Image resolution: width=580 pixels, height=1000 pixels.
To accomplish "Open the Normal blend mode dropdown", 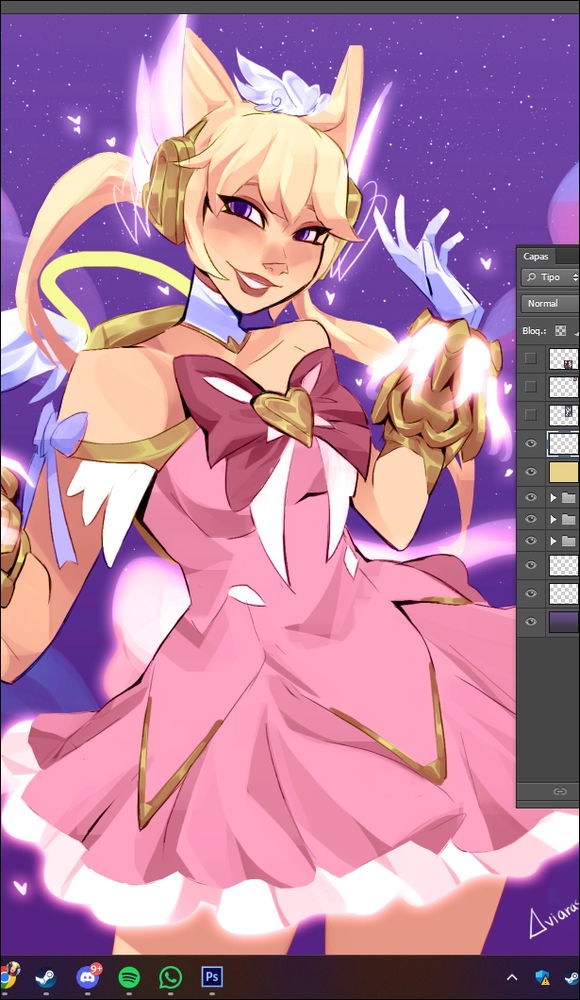I will (x=550, y=304).
